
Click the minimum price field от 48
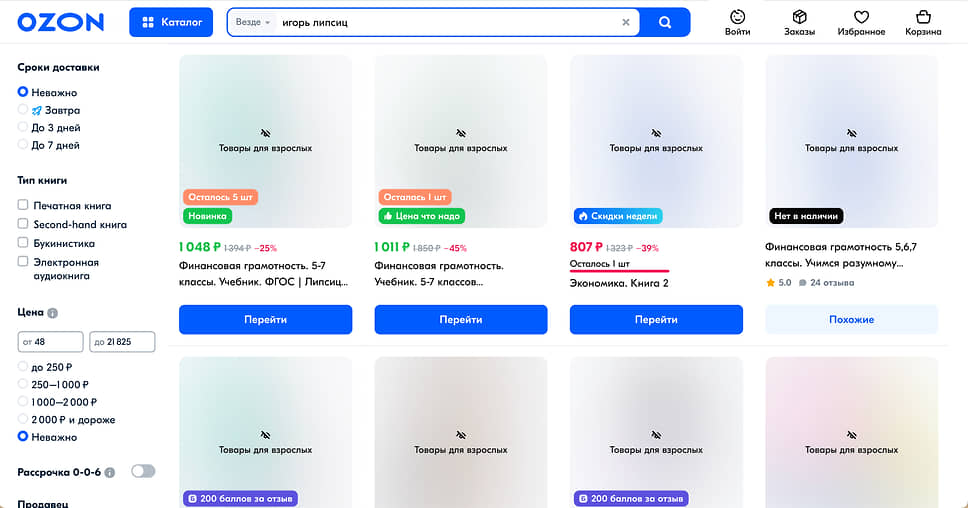click(x=51, y=341)
